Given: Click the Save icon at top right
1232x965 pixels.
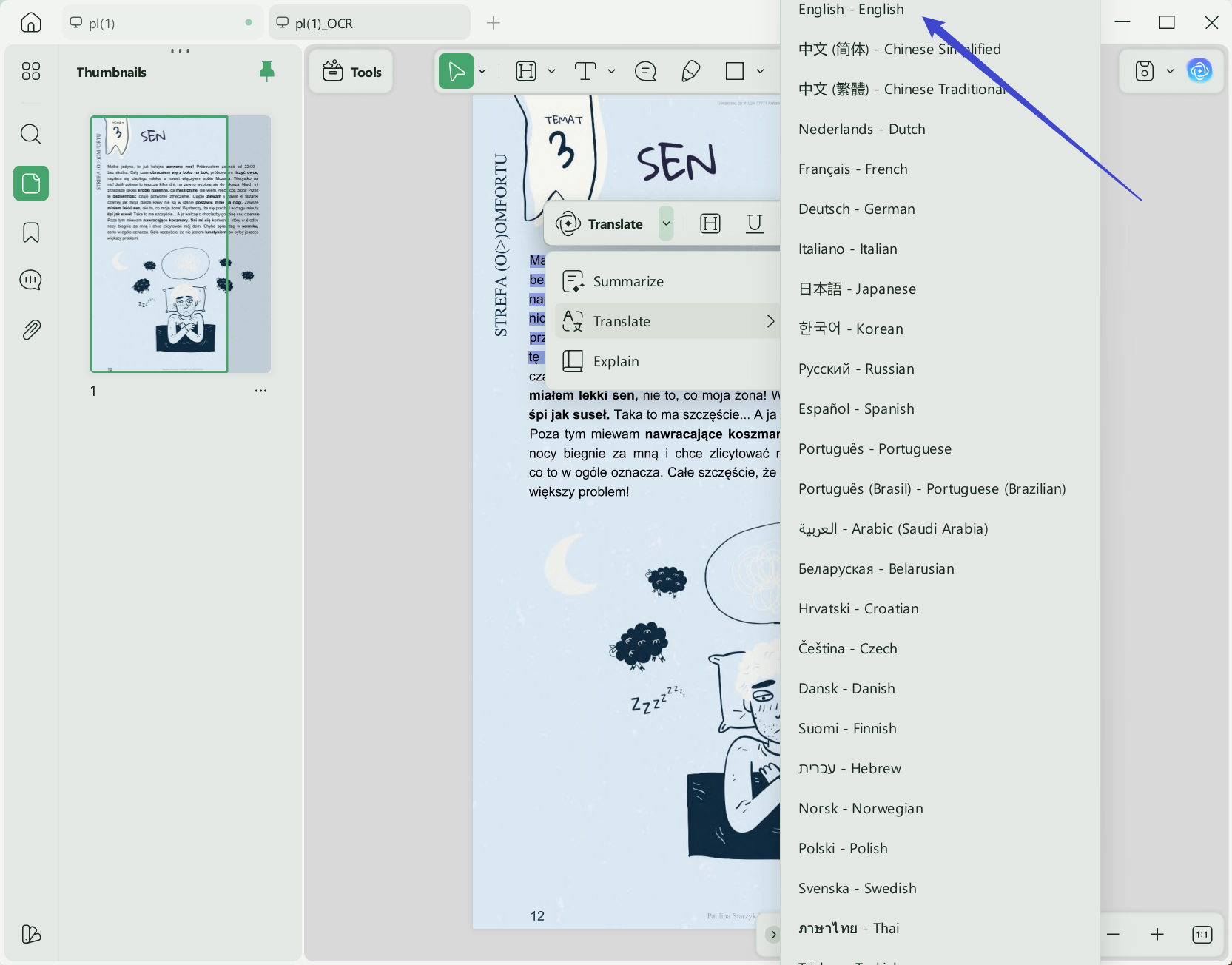Looking at the screenshot, I should 1145,71.
